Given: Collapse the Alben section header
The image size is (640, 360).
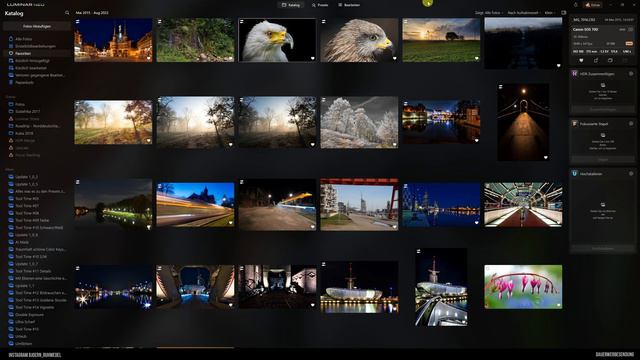Looking at the screenshot, I should pos(10,169).
